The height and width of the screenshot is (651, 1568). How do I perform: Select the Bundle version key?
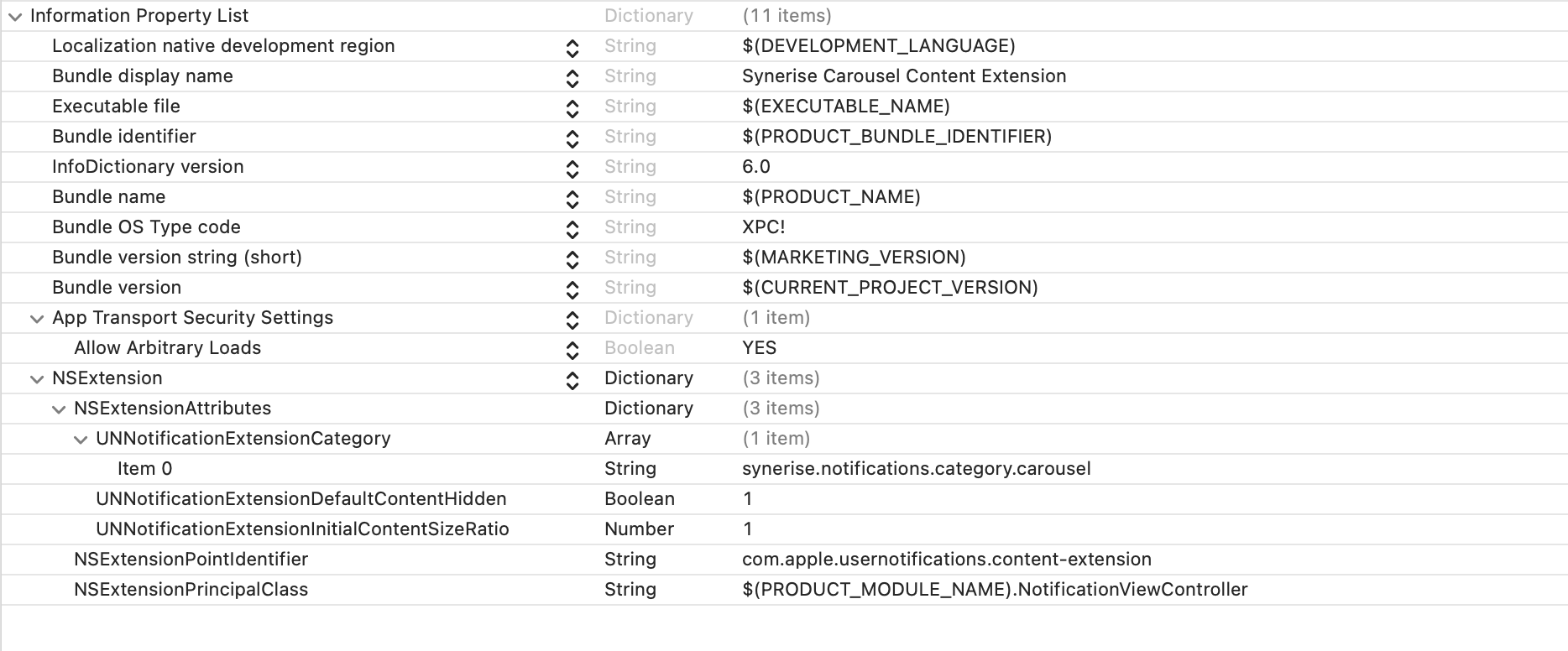coord(117,288)
